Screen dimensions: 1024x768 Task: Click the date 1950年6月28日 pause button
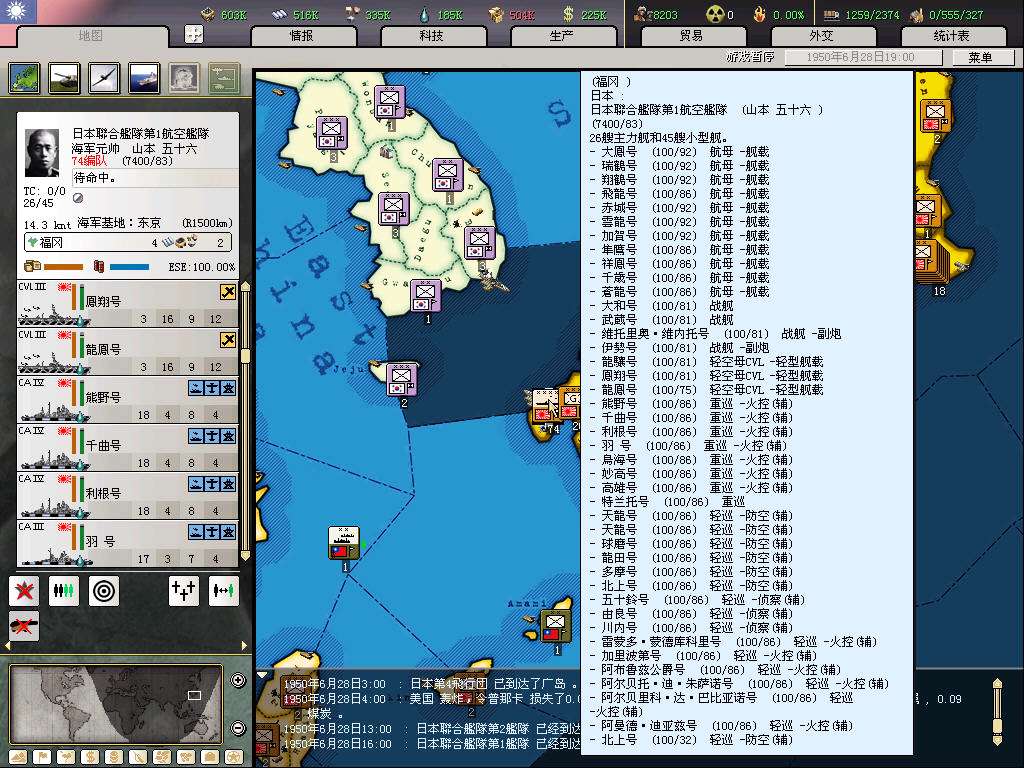coord(863,58)
